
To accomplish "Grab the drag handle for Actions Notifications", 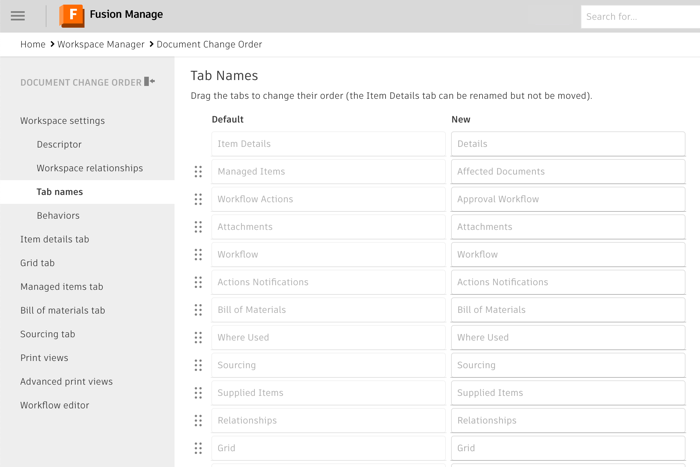I will pos(198,282).
